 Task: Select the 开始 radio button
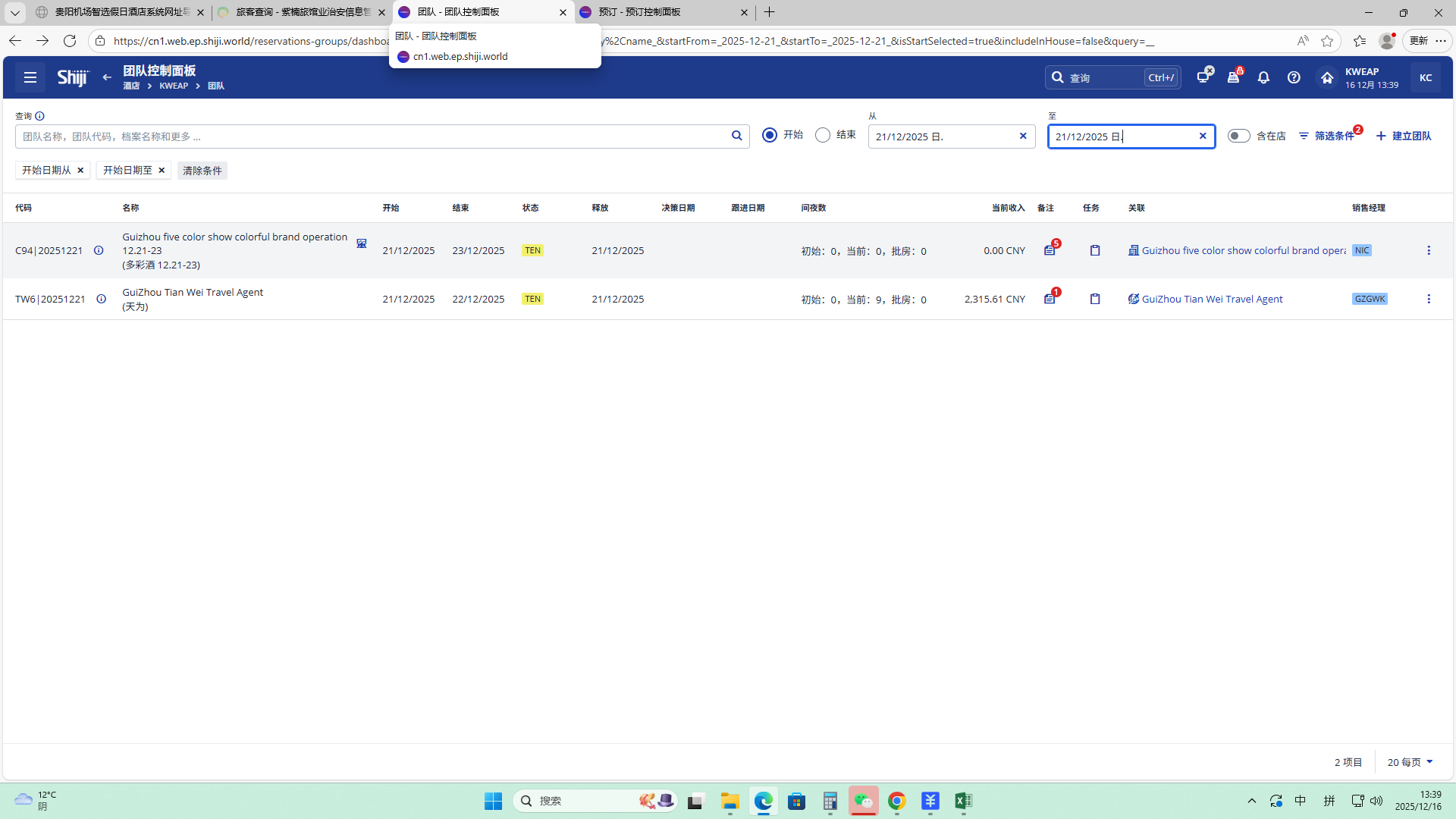[770, 135]
